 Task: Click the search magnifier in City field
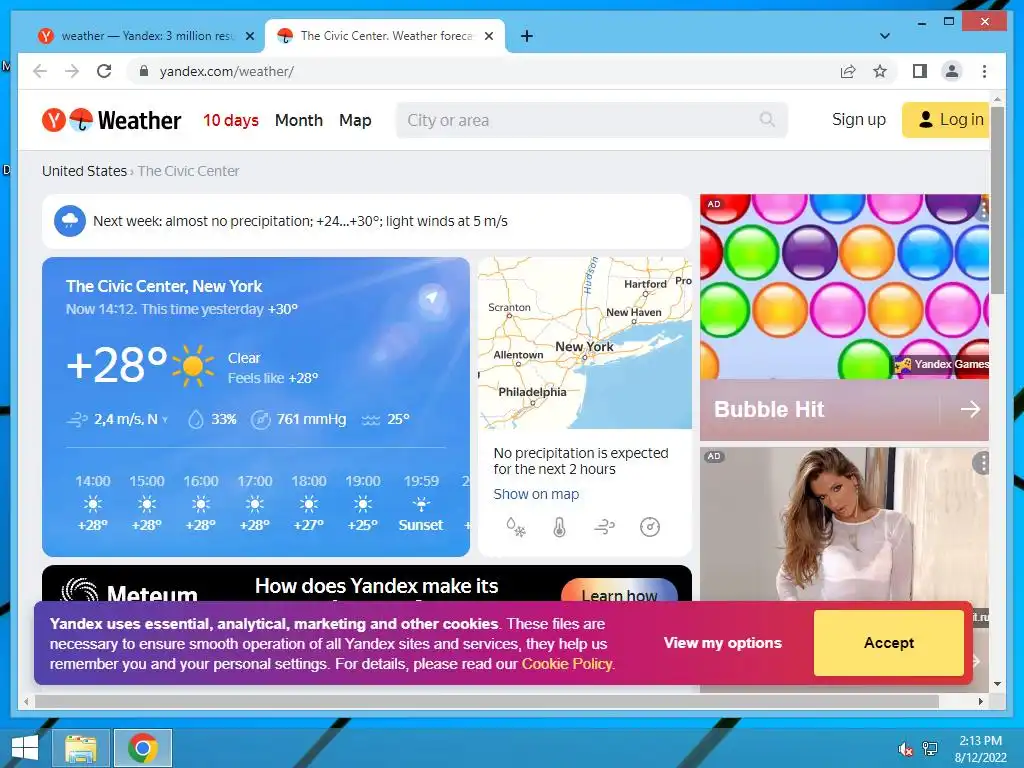[x=767, y=120]
